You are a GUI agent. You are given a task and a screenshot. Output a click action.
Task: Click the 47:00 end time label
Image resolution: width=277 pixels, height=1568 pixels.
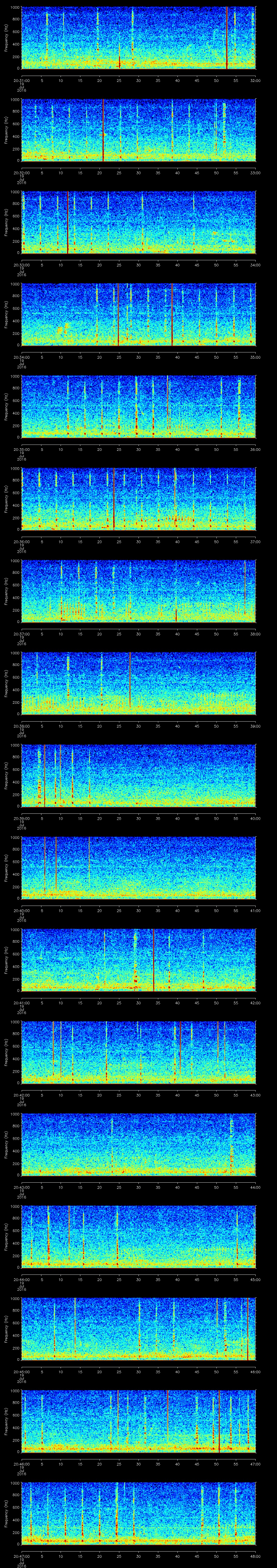click(x=256, y=1463)
